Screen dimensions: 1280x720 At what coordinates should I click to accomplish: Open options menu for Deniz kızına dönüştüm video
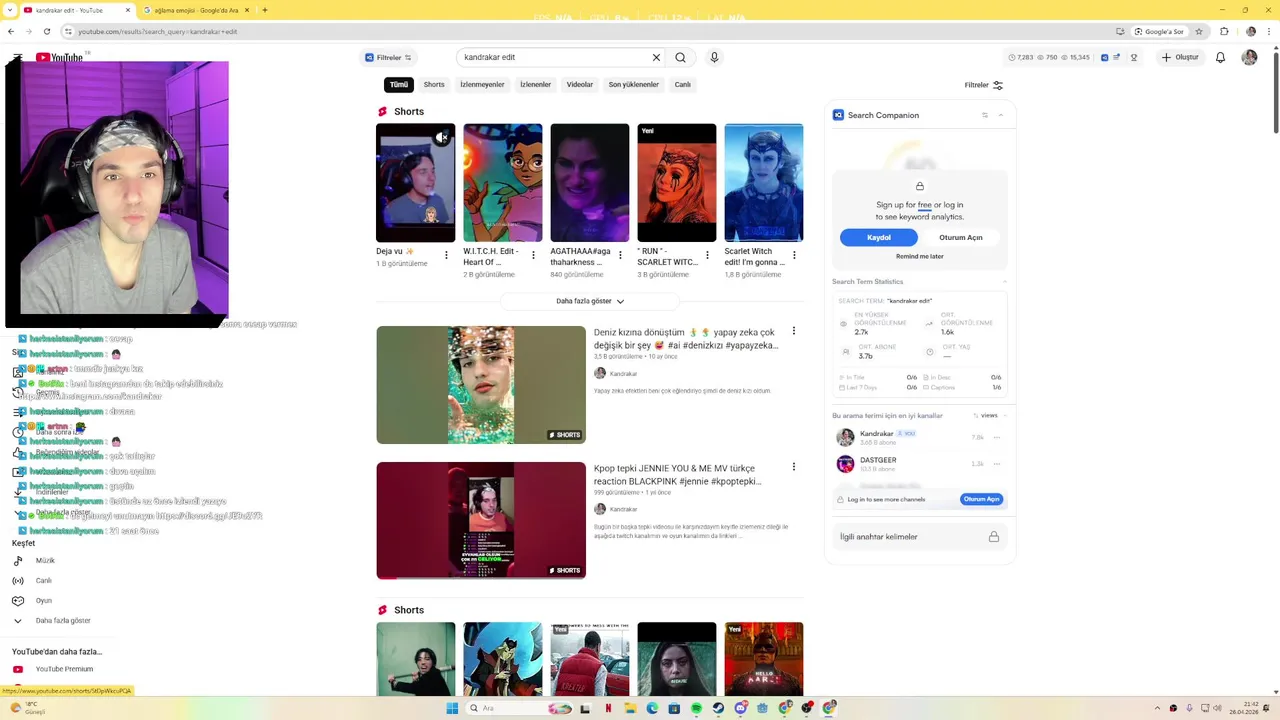click(x=794, y=331)
